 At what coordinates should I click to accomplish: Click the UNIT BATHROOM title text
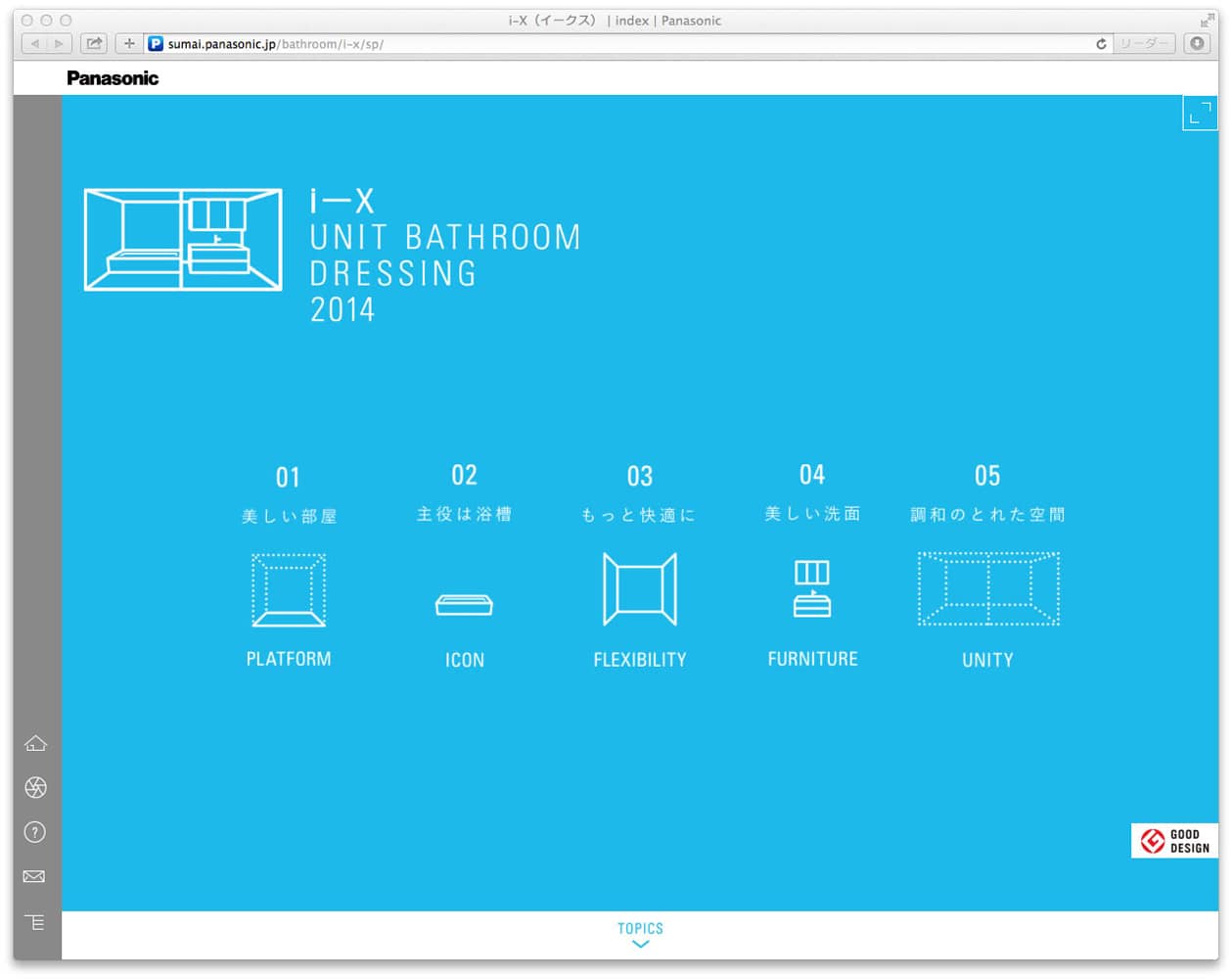[x=445, y=238]
